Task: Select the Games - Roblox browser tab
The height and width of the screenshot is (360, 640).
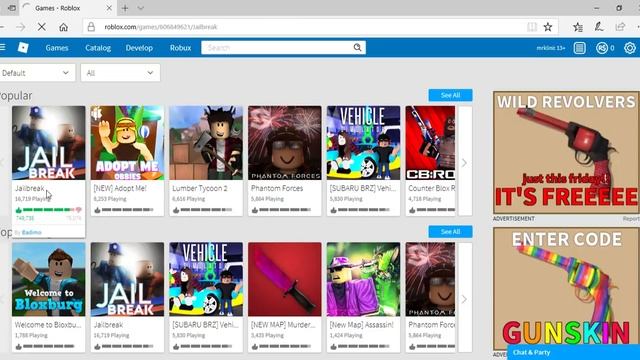Action: click(x=67, y=8)
